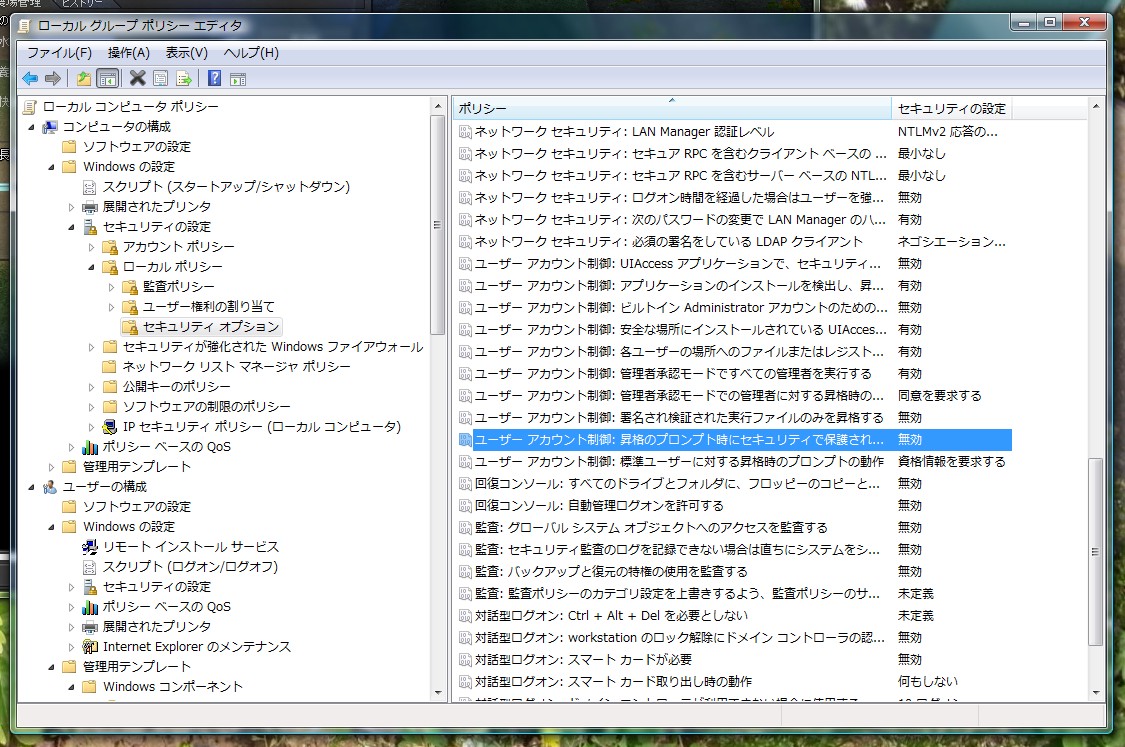Click the Forward arrow in toolbar

53,78
